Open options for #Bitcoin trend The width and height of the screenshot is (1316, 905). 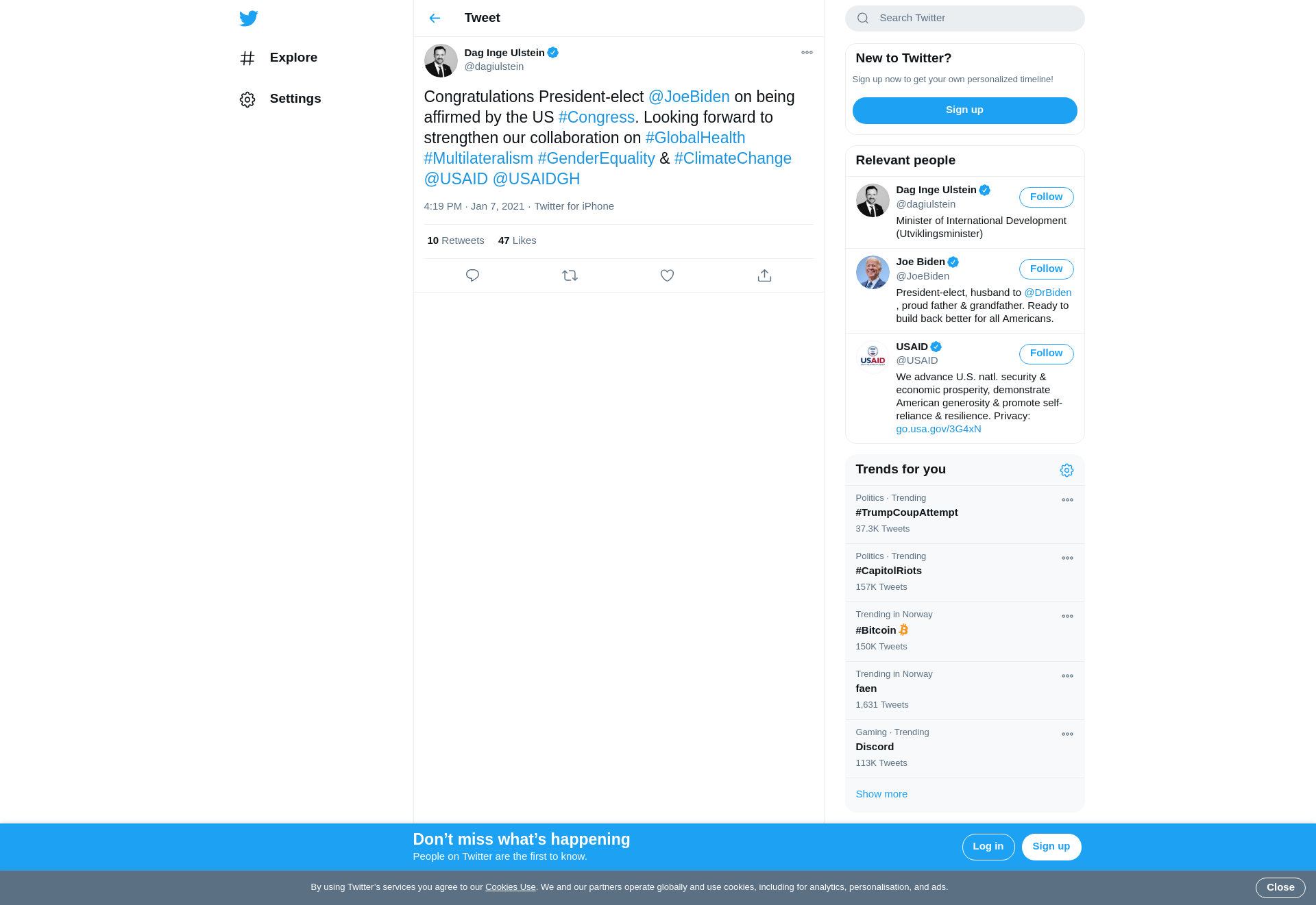(x=1067, y=617)
